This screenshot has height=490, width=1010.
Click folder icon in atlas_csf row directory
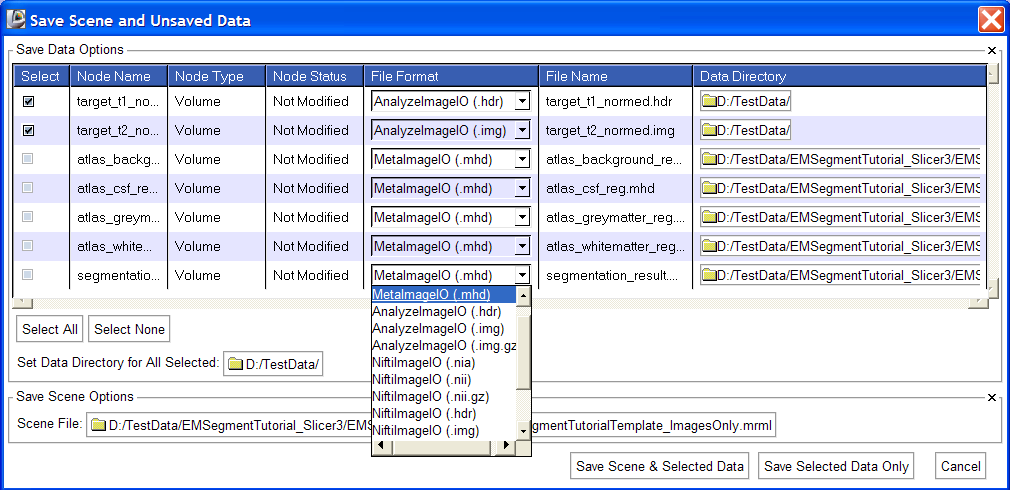click(x=710, y=188)
